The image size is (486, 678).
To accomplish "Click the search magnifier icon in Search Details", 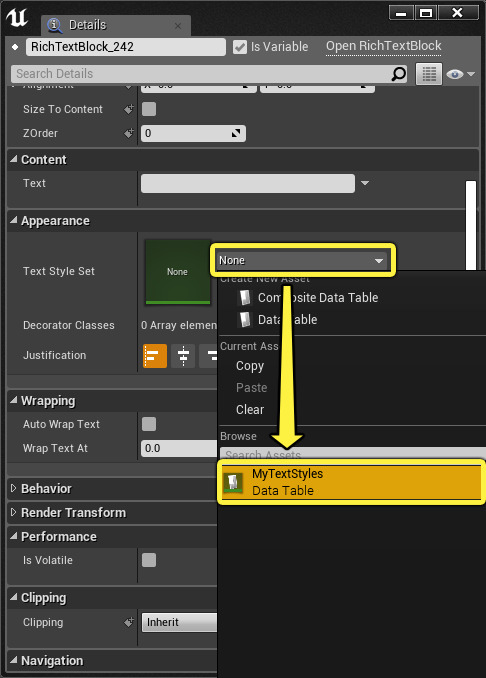I will pyautogui.click(x=398, y=74).
